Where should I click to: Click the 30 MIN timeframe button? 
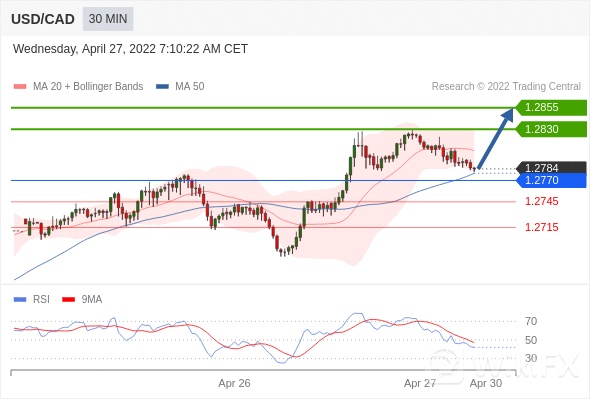108,19
